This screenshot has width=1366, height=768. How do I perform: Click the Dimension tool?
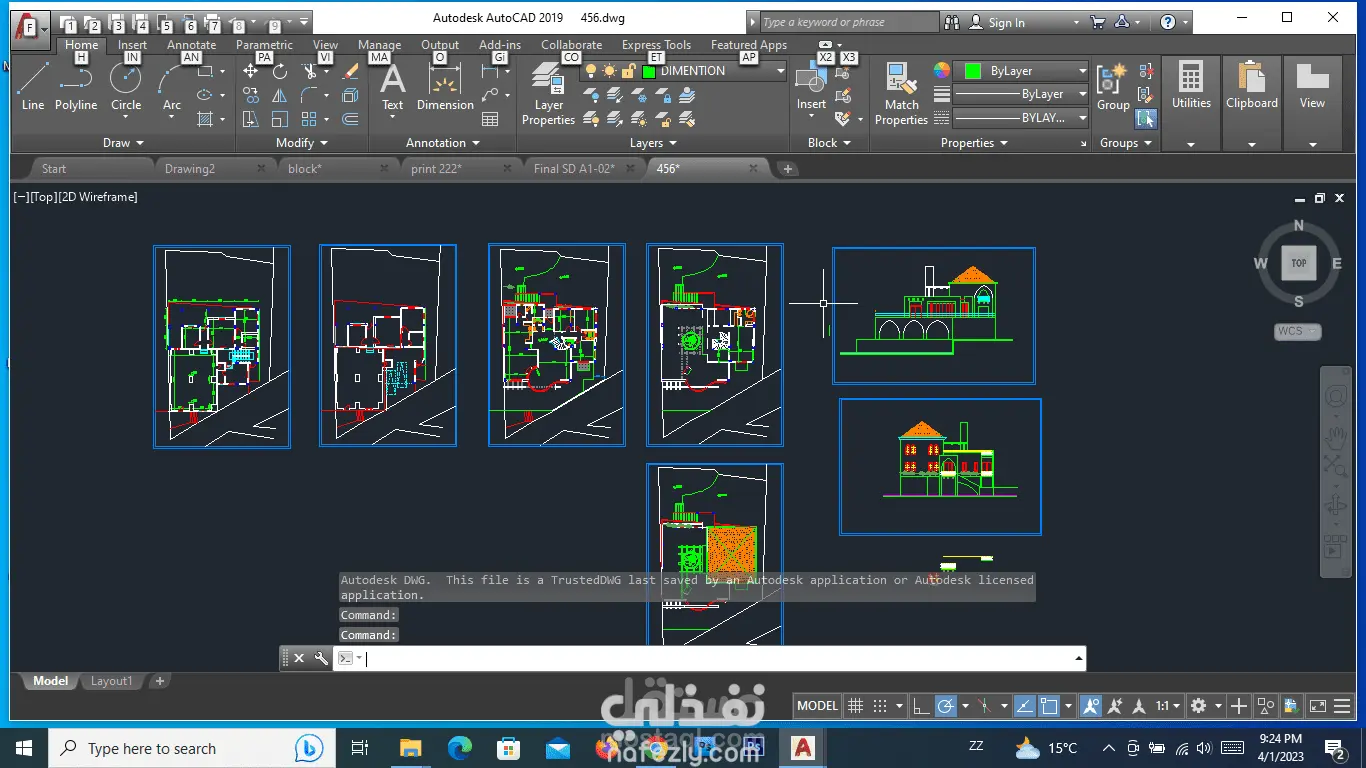(445, 87)
